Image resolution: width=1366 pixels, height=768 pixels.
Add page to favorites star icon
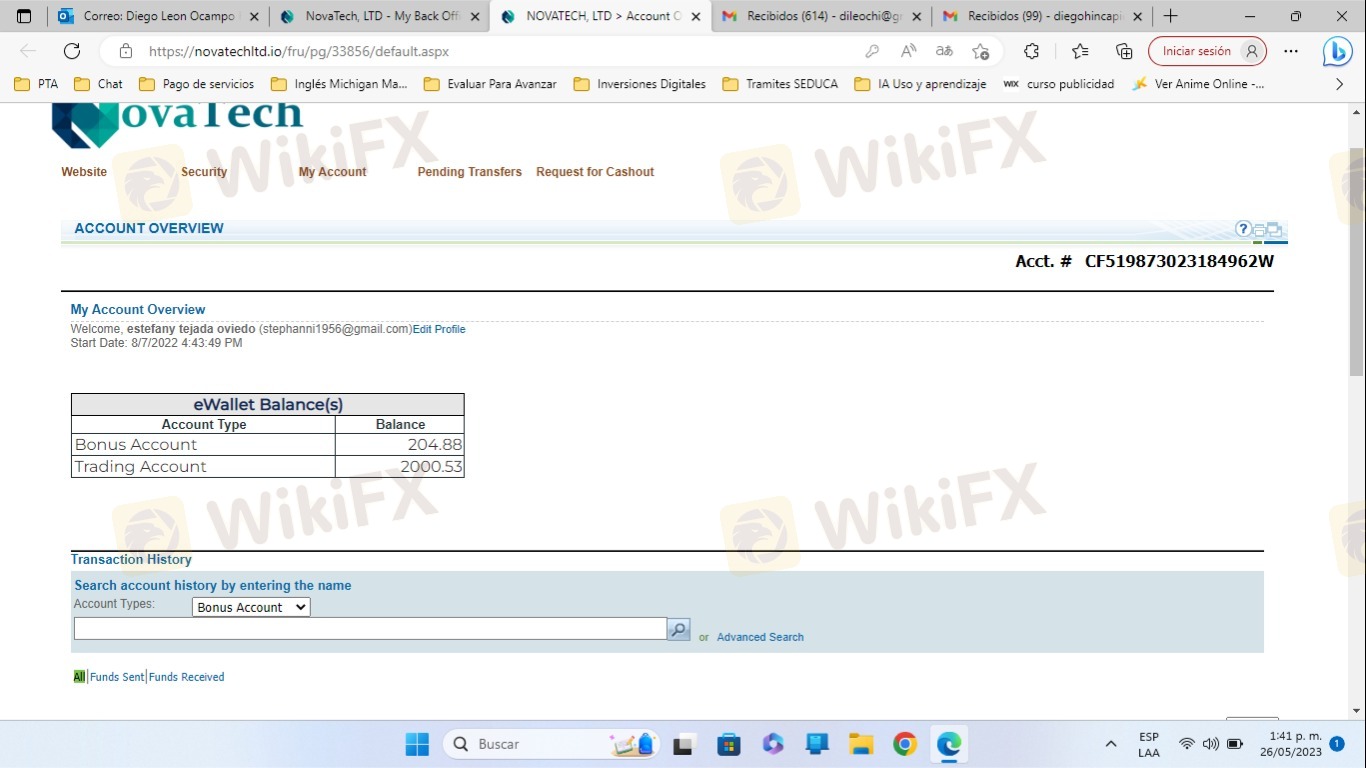pos(981,51)
